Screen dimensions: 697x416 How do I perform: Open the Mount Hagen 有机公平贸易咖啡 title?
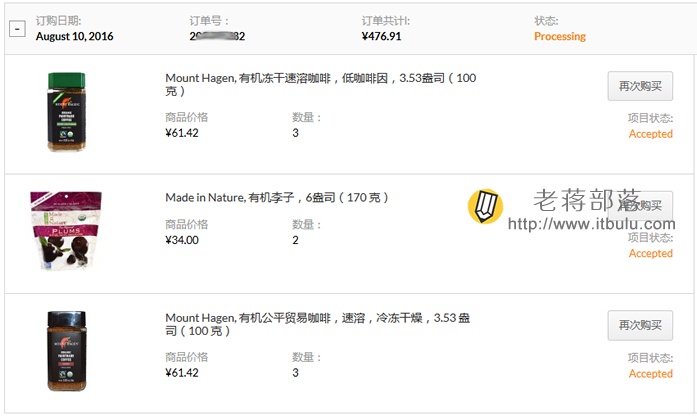tap(317, 324)
